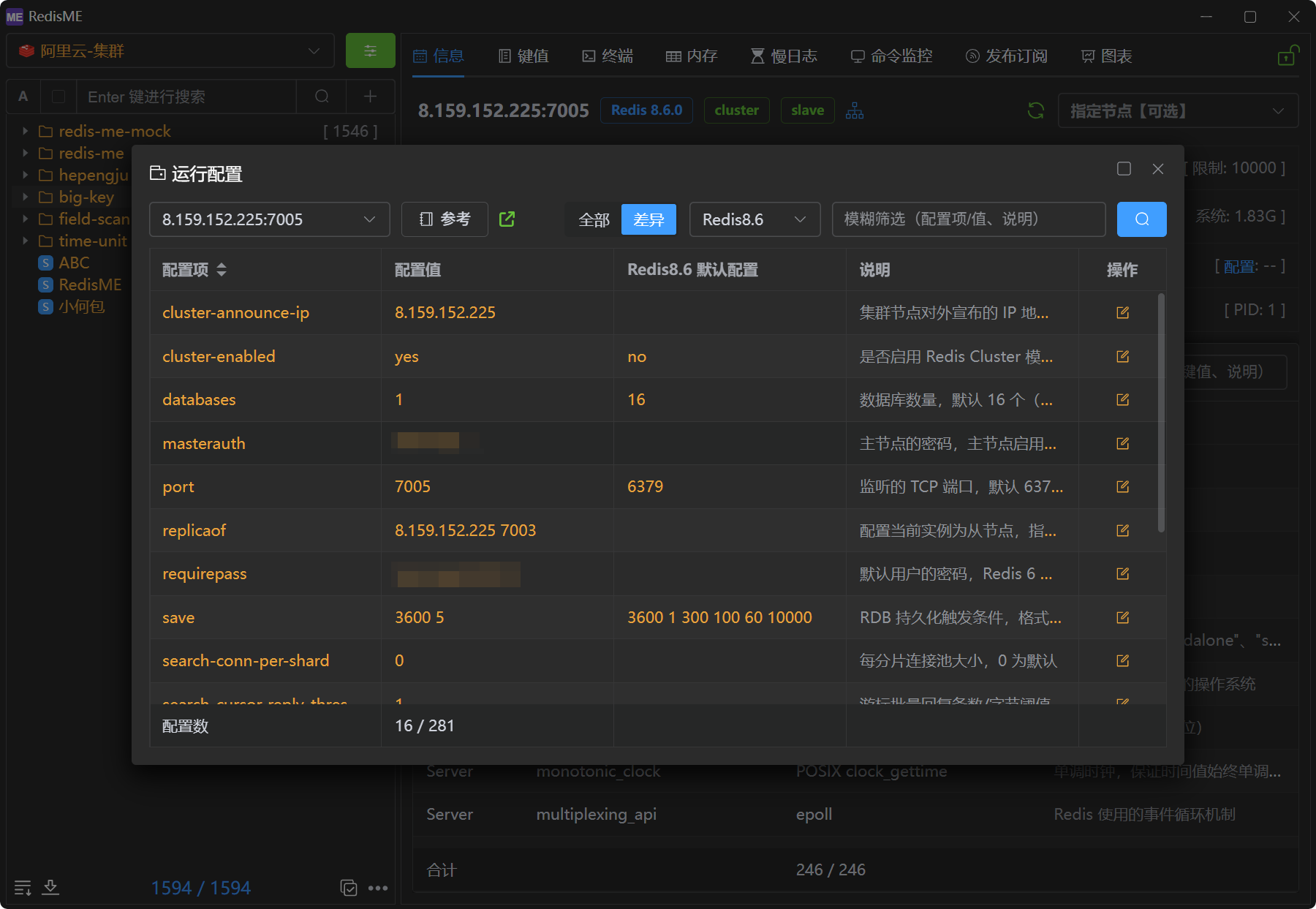The width and height of the screenshot is (1316, 909).
Task: Select the 小何包 string key
Action: pyautogui.click(x=81, y=306)
